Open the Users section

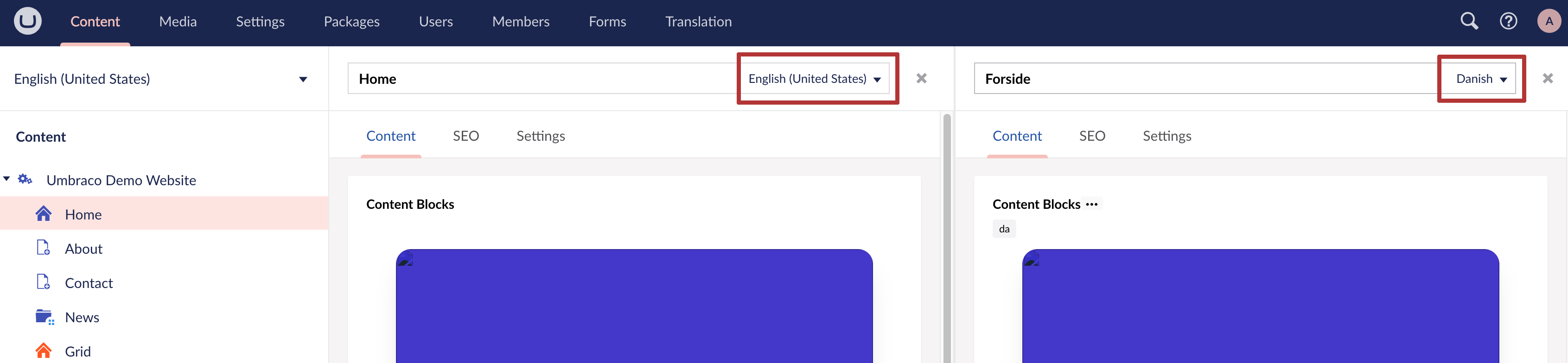point(436,22)
